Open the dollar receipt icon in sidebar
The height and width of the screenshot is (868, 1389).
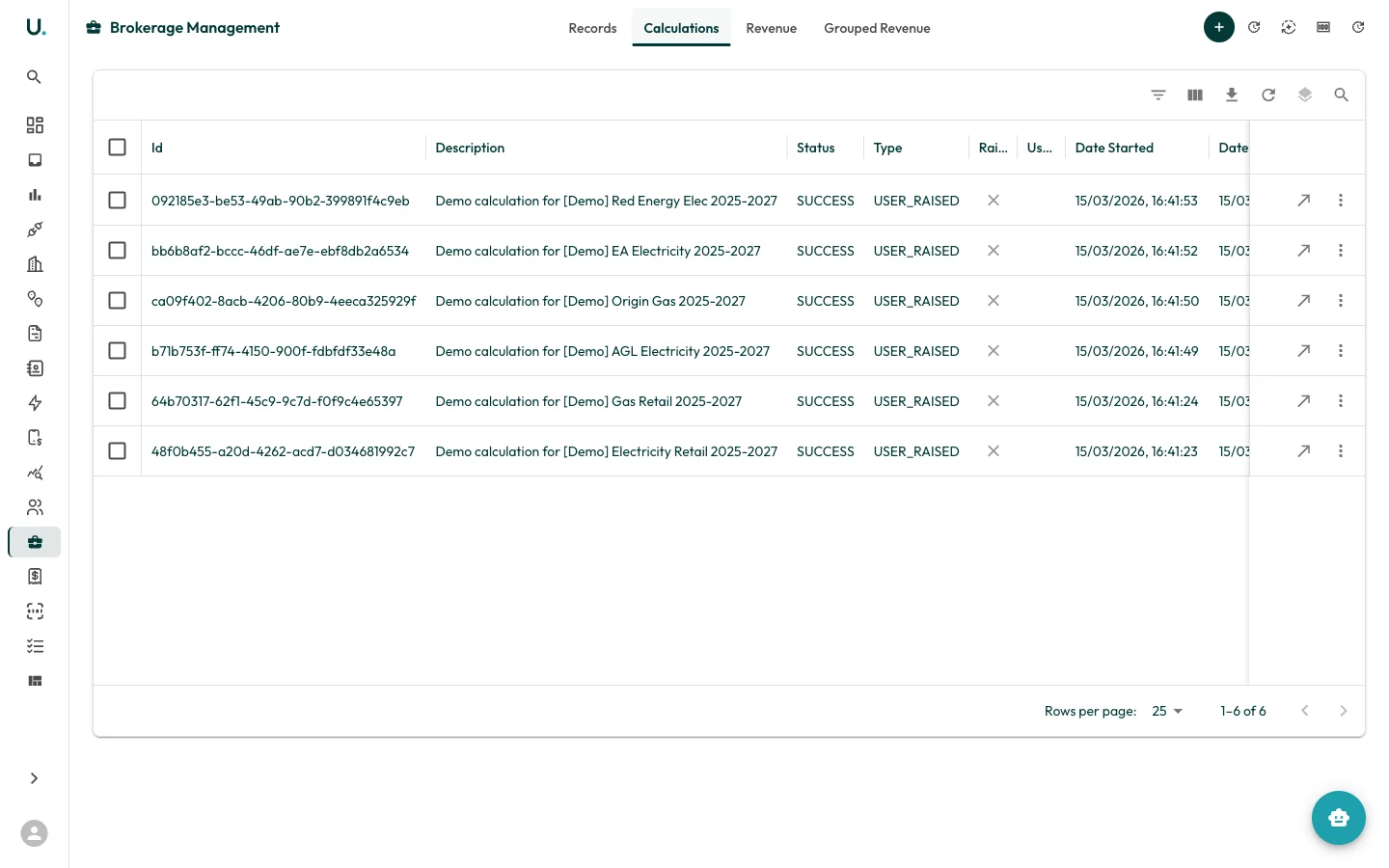point(35,577)
